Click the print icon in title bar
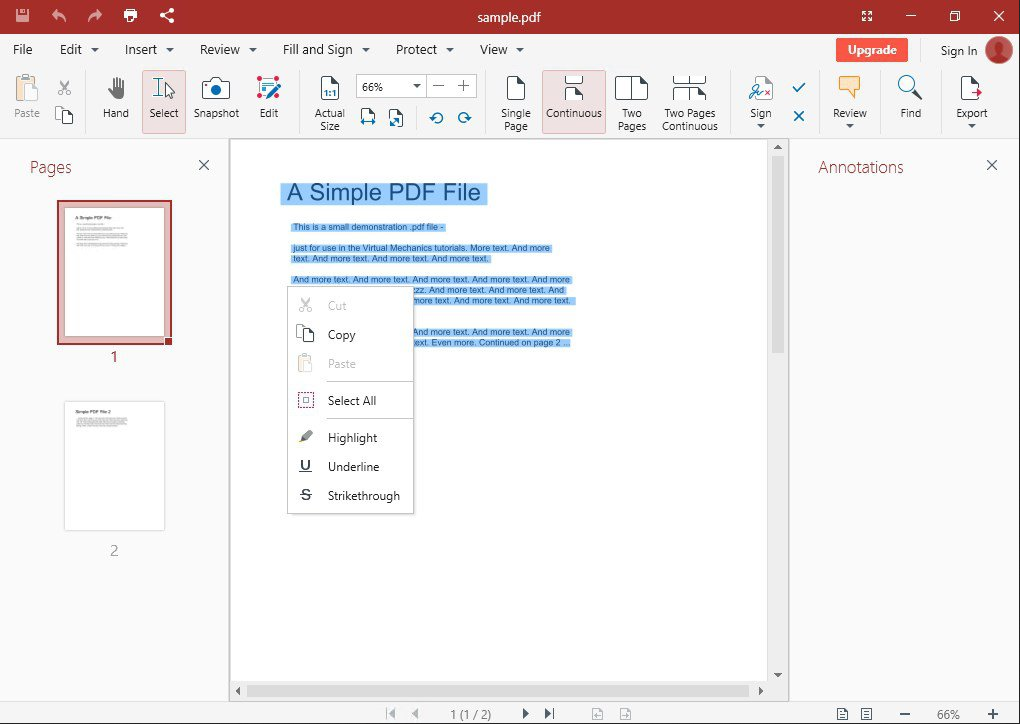The width and height of the screenshot is (1020, 724). click(130, 16)
